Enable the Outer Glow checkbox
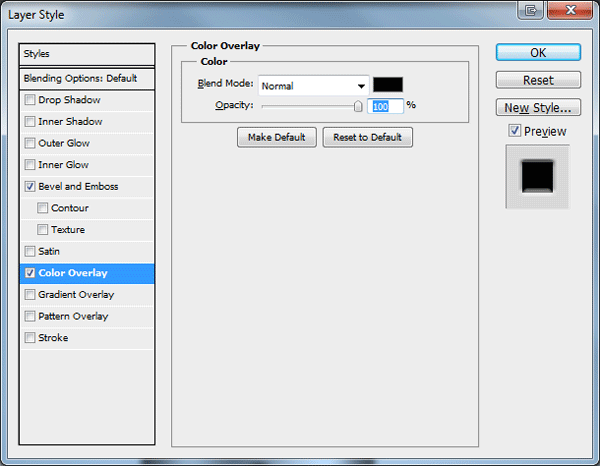The image size is (600, 466). (x=30, y=143)
